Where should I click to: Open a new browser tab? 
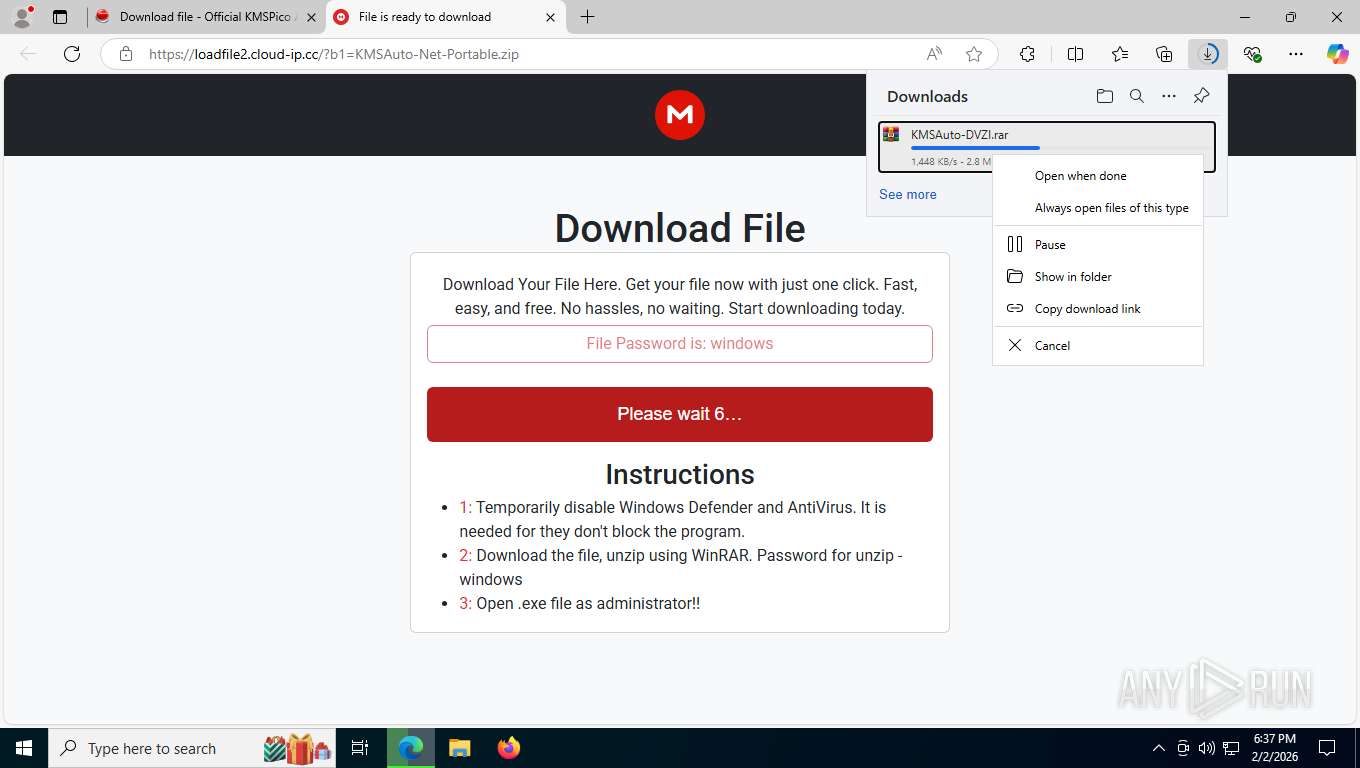coord(588,17)
